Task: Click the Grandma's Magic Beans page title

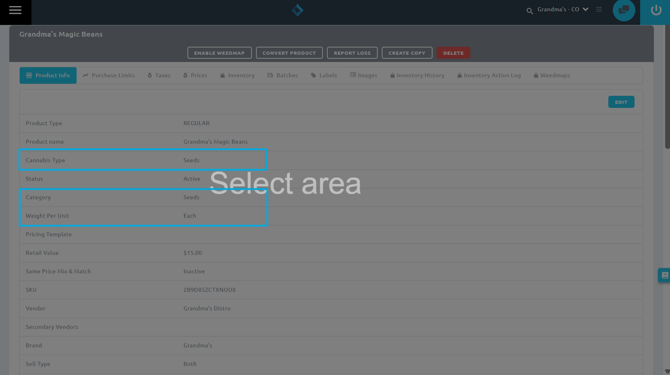Action: point(61,34)
